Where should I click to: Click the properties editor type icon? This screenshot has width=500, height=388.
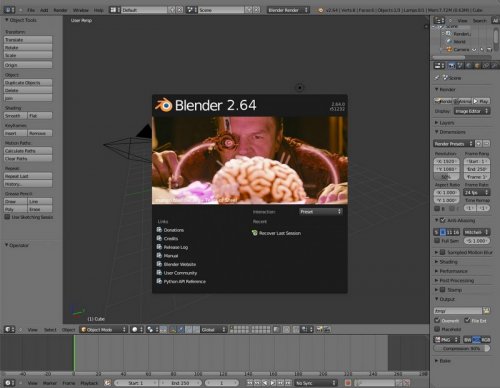pos(439,65)
